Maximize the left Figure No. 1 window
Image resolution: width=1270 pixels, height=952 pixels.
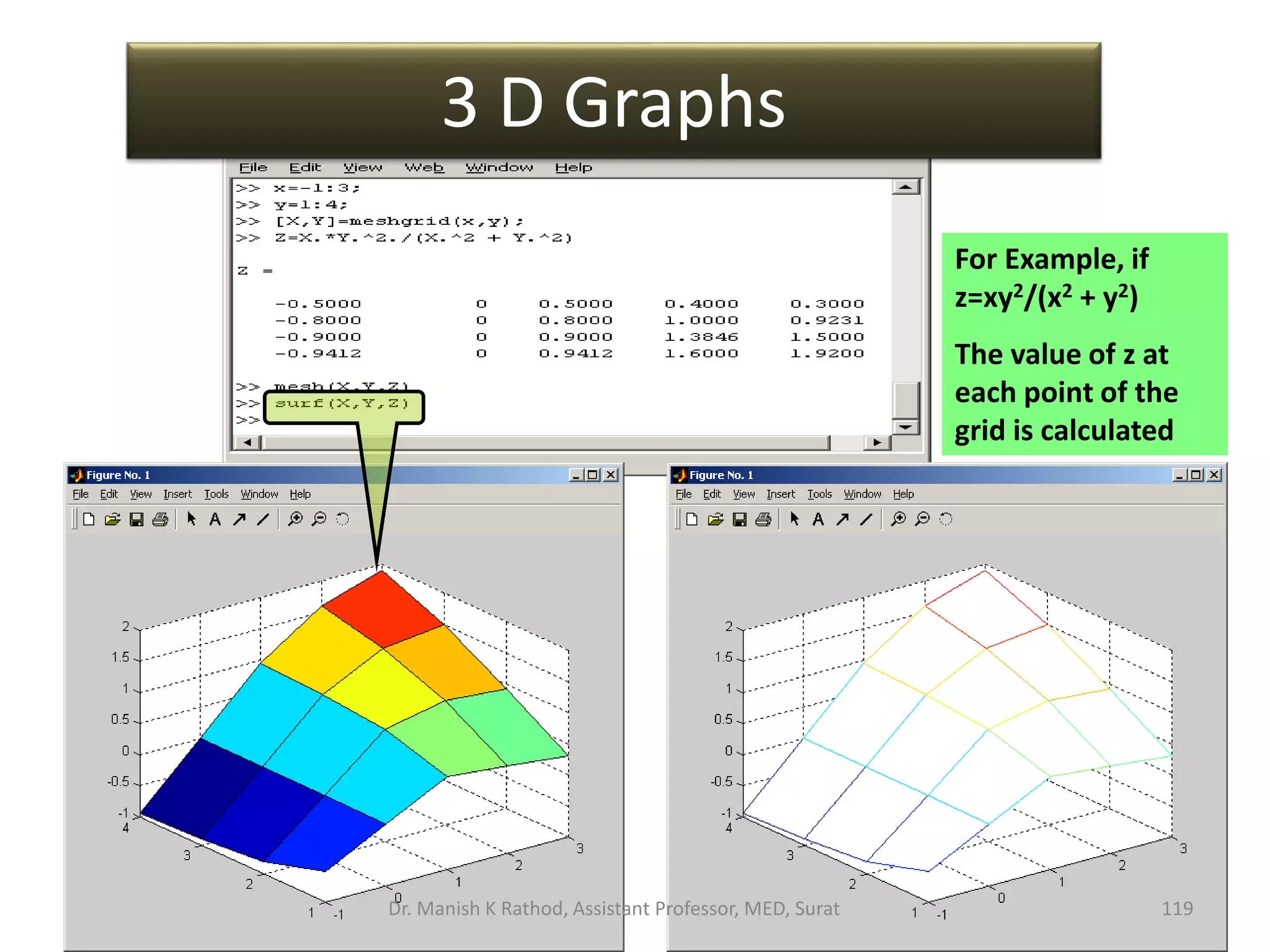click(x=593, y=475)
